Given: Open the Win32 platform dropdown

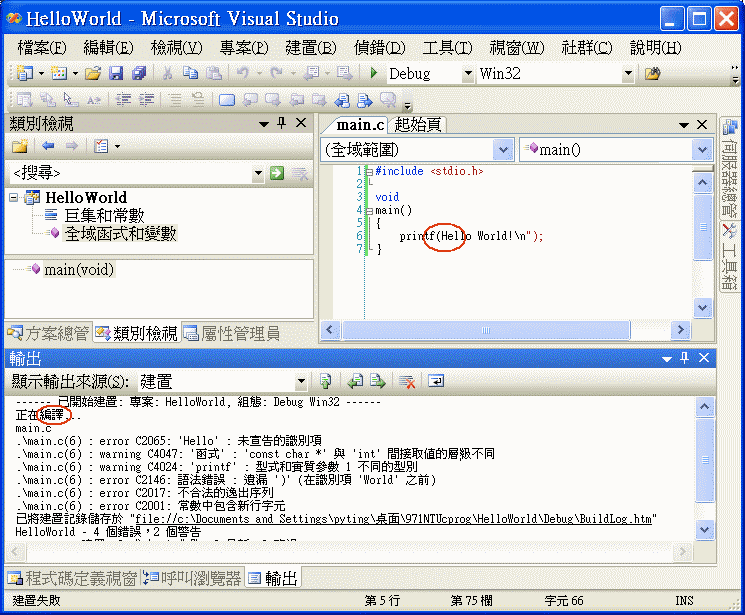Looking at the screenshot, I should point(628,74).
